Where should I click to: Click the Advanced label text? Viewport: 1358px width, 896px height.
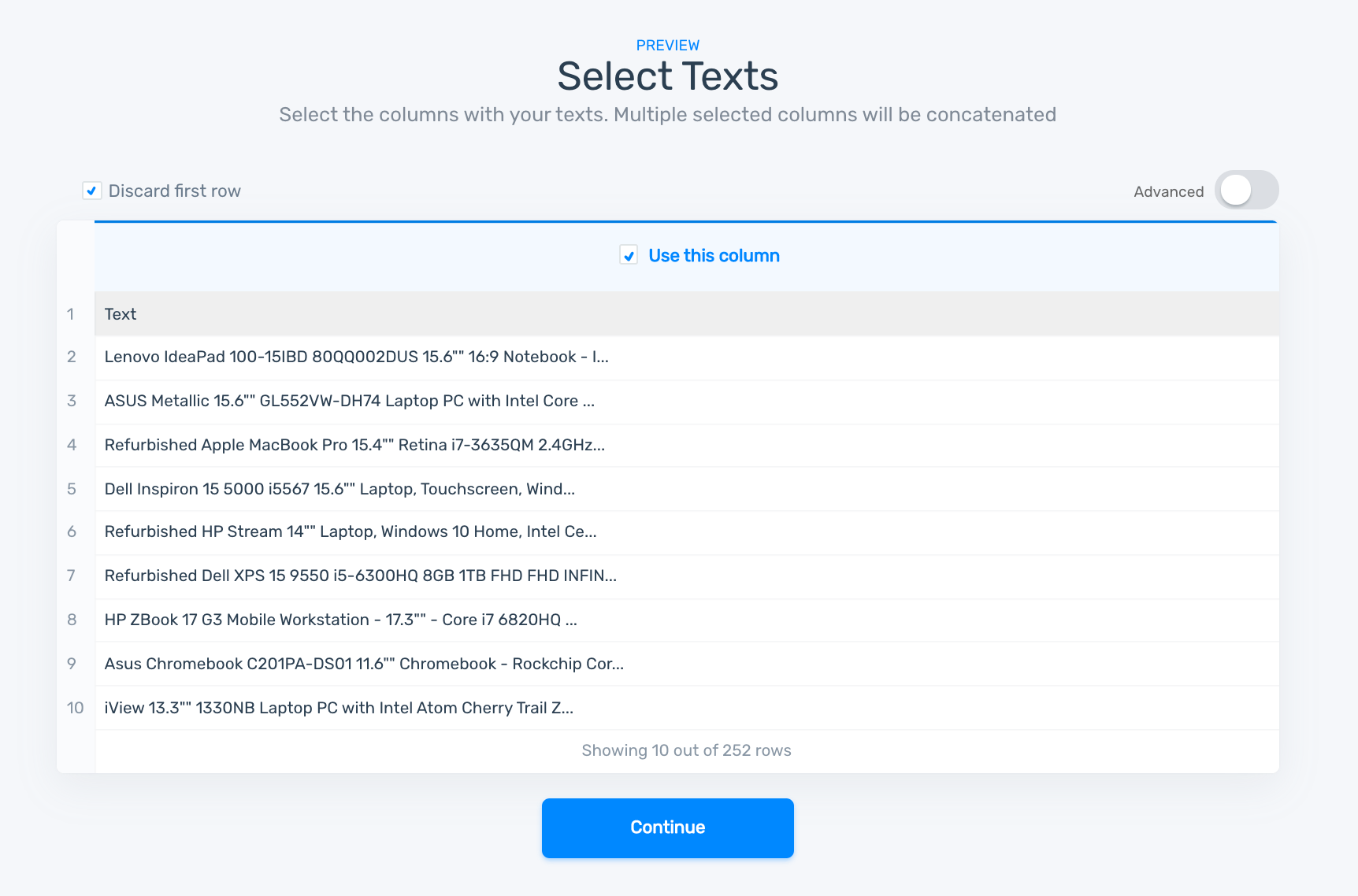click(1168, 191)
